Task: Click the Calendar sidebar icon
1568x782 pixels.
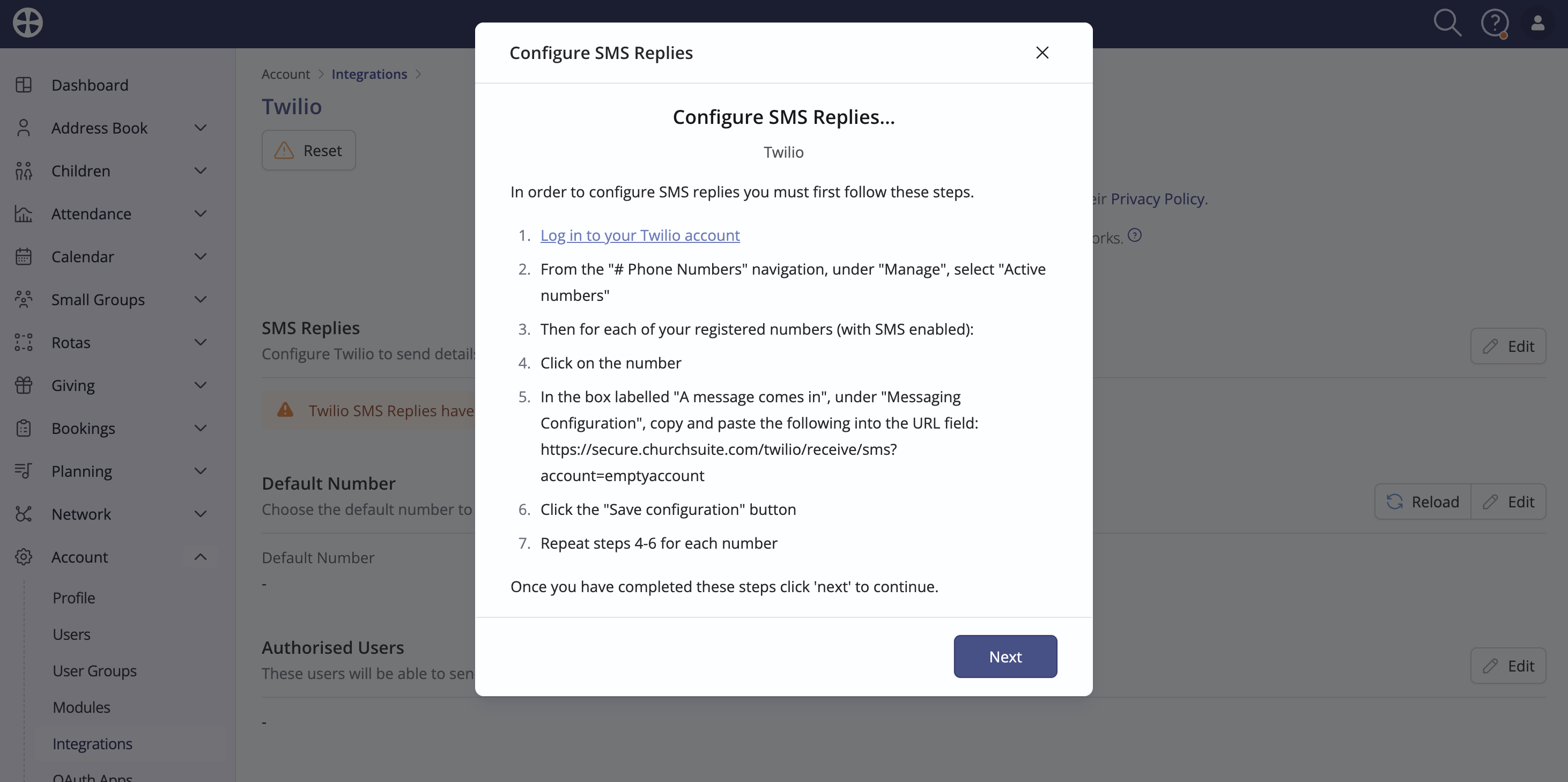Action: tap(24, 256)
